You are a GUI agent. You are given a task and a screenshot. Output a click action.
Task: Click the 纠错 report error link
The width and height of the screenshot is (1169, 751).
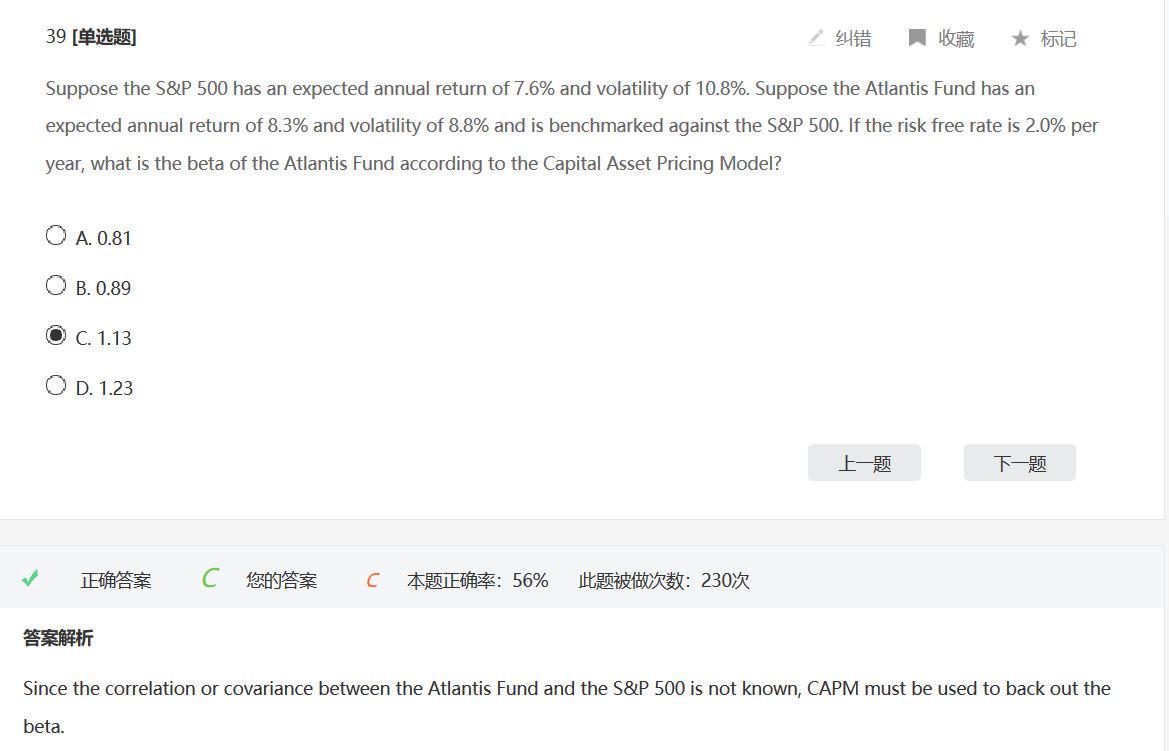click(853, 39)
